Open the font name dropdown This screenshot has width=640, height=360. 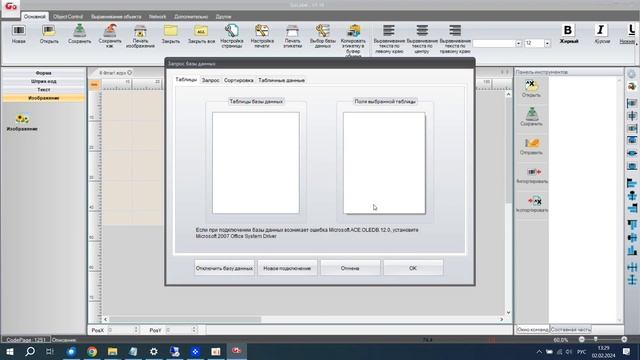coord(518,43)
